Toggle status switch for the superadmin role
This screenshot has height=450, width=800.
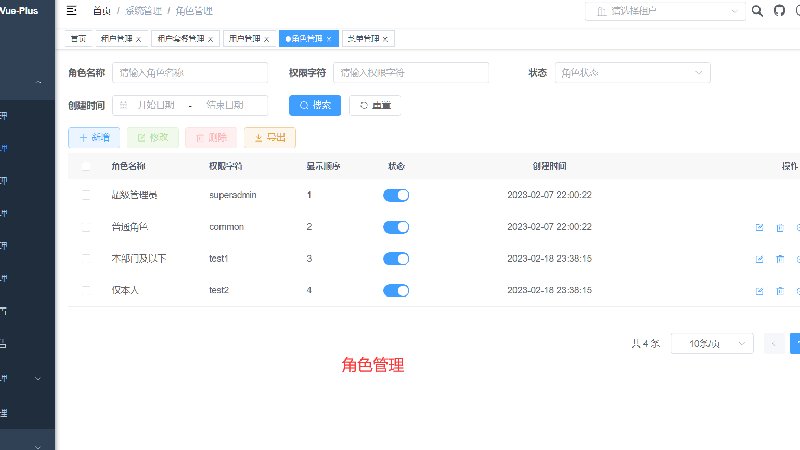coord(396,195)
